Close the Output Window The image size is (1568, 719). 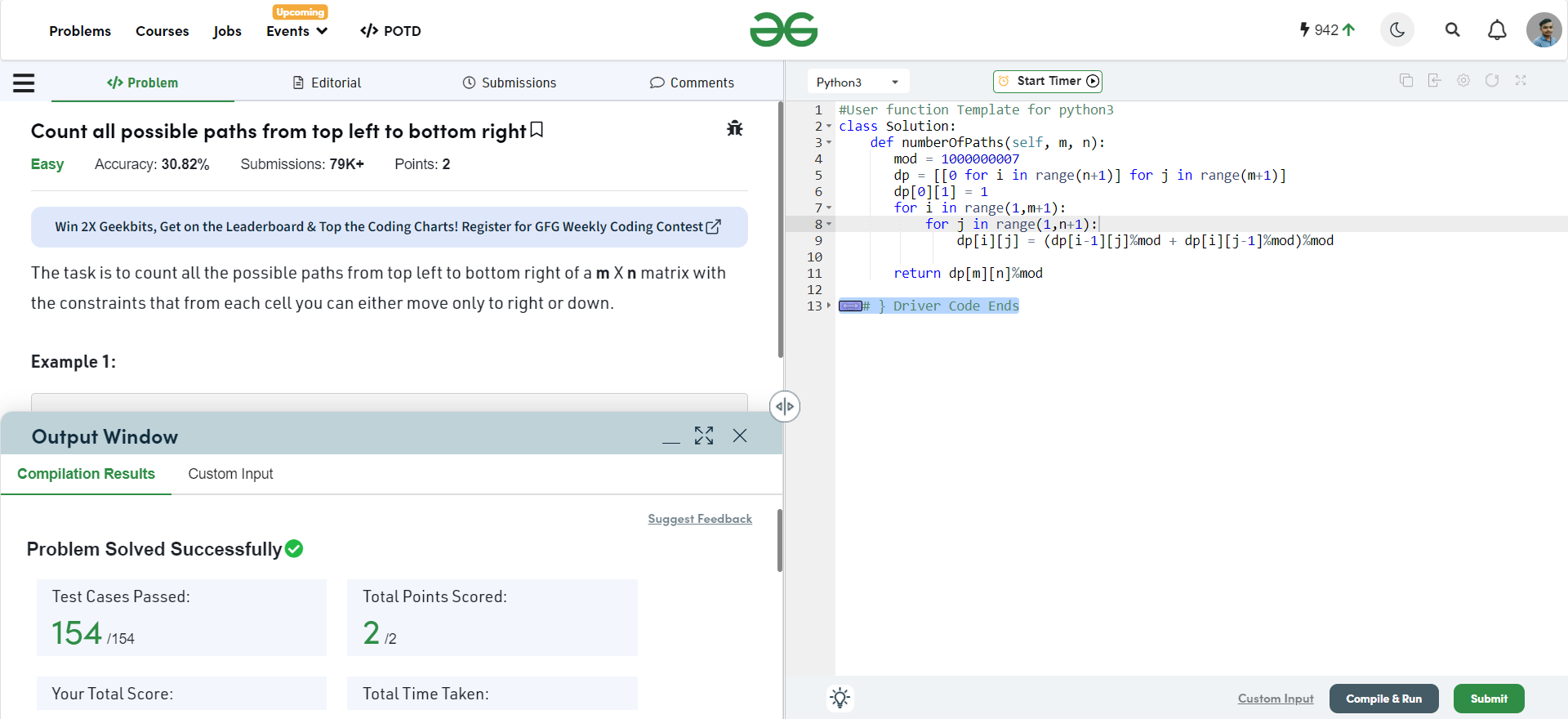pos(740,435)
